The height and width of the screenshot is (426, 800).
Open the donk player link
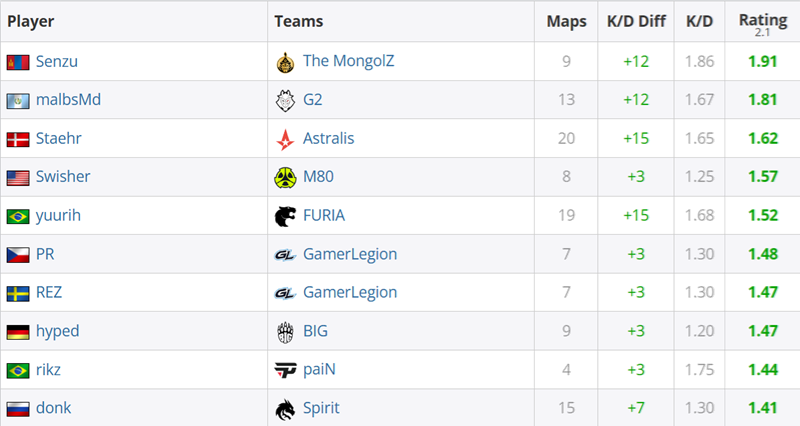coord(54,408)
